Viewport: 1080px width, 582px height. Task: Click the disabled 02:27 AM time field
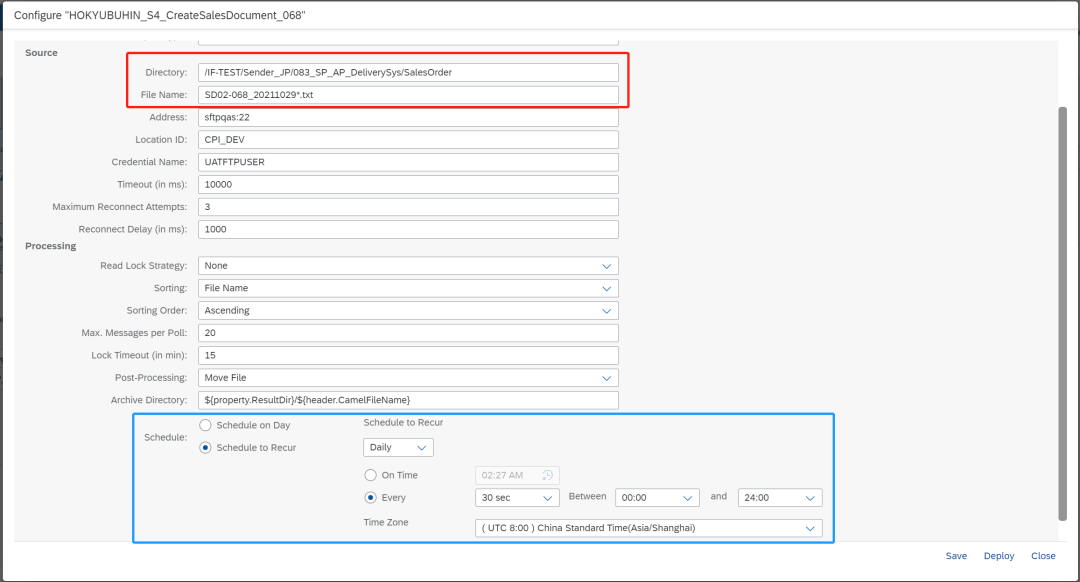coord(517,475)
